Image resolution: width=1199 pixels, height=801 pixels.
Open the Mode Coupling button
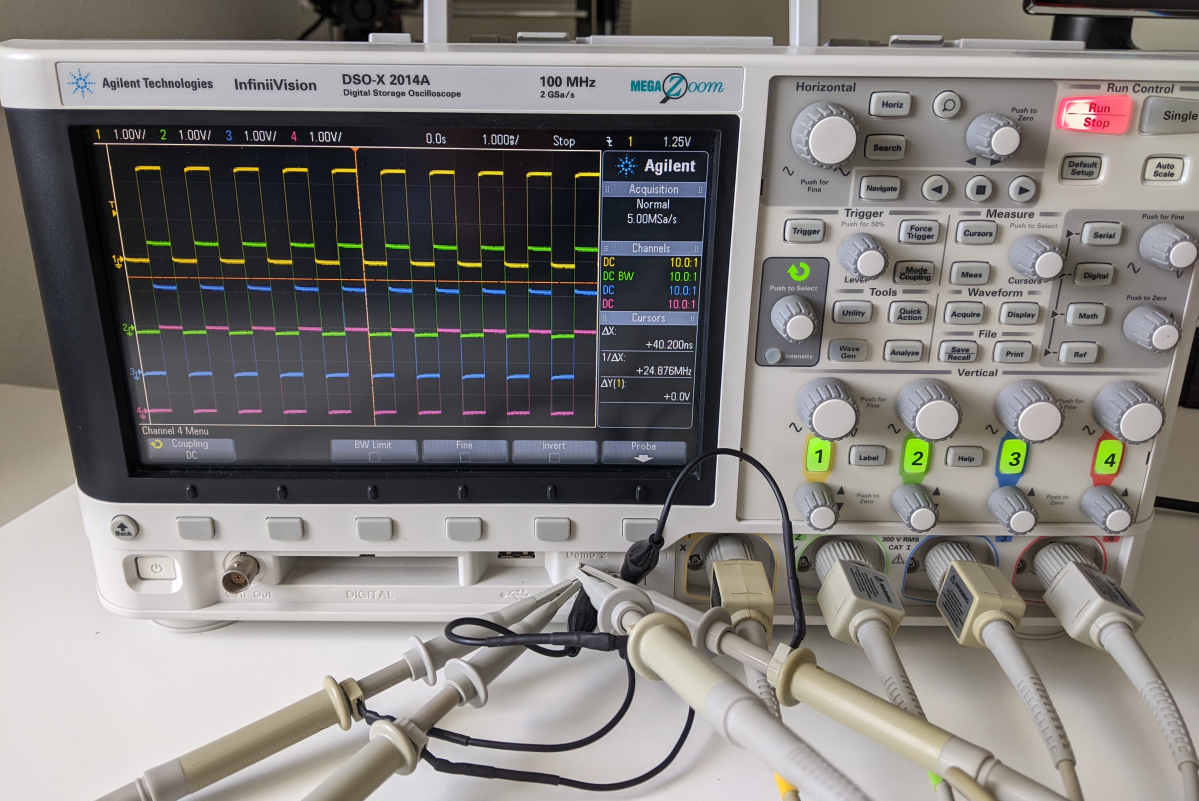pos(915,273)
